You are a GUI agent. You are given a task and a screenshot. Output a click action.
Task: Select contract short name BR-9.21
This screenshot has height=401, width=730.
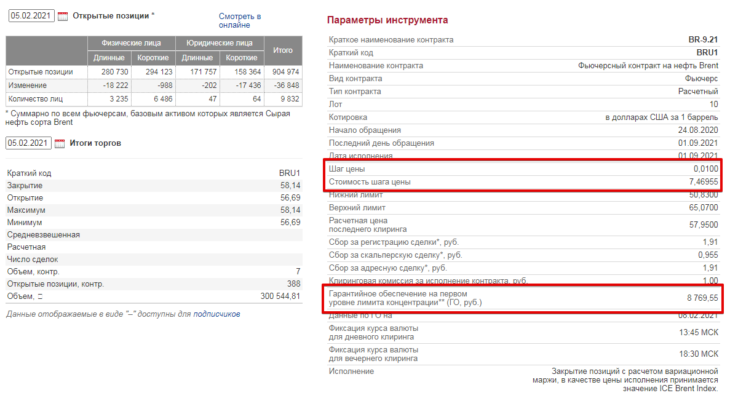[x=703, y=40]
